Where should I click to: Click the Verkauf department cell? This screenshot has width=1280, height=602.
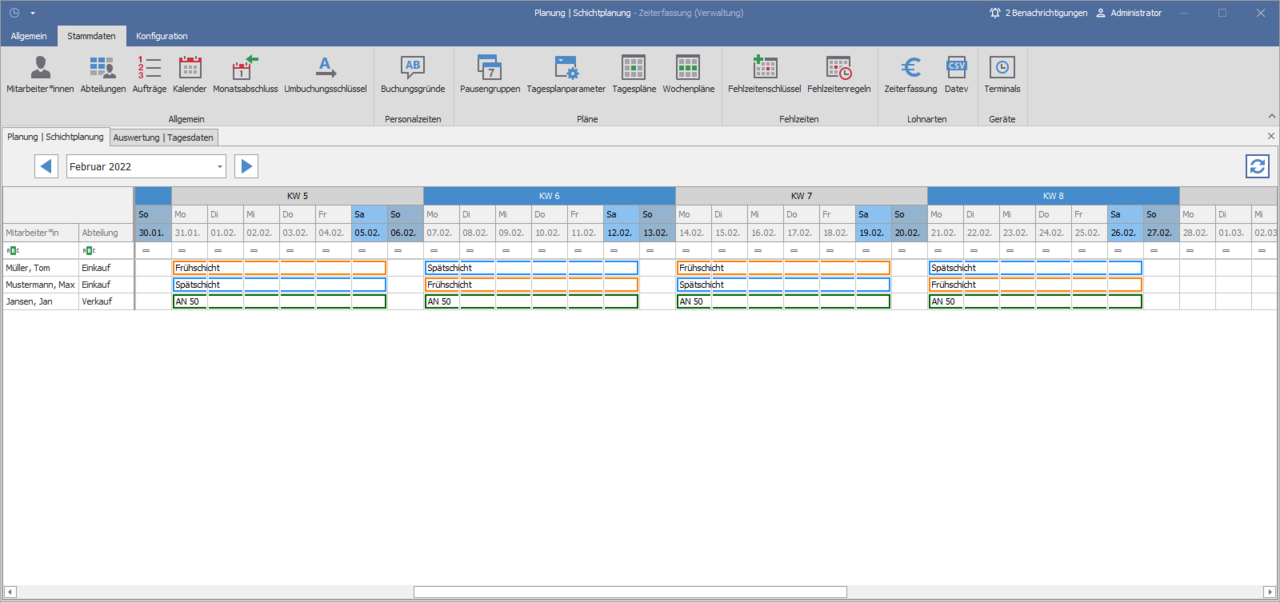[106, 302]
